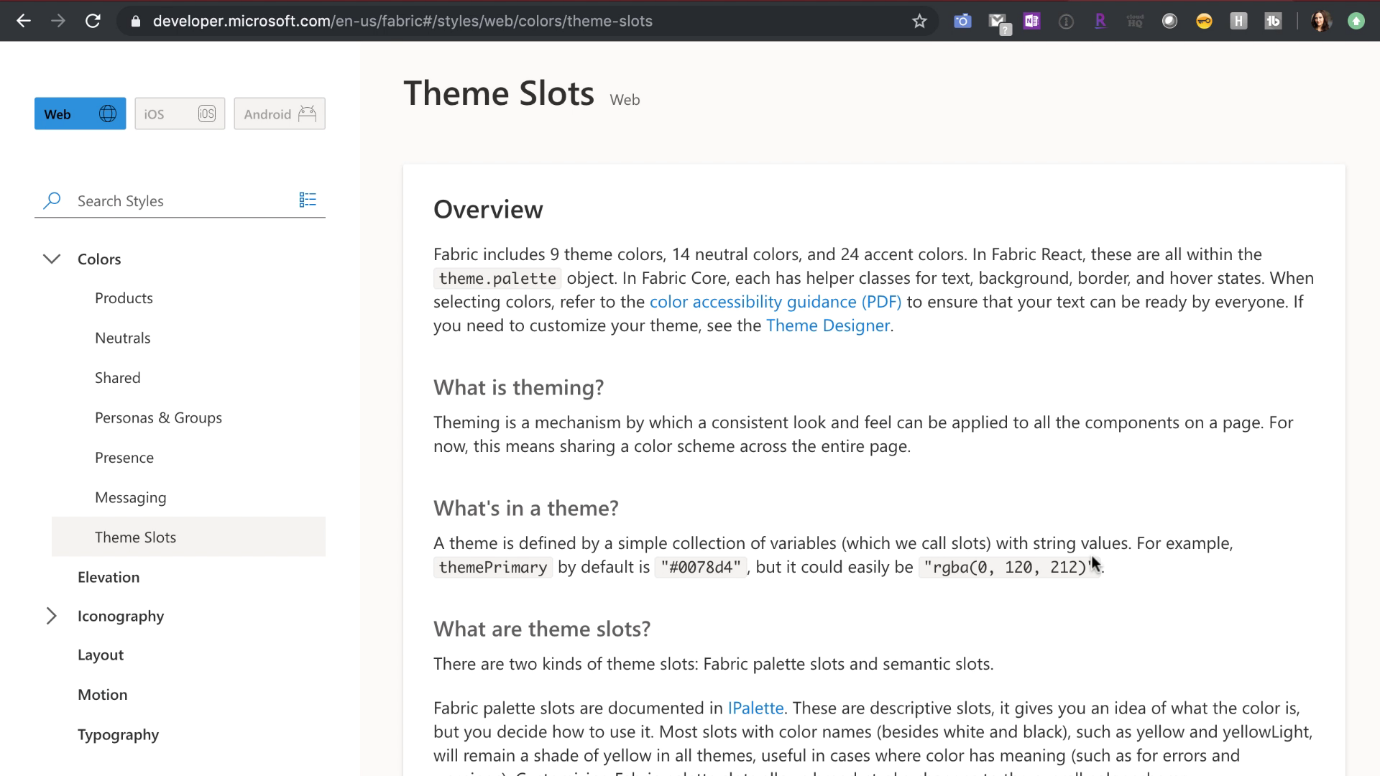The image size is (1380, 776).
Task: Open the OneNote clipper extension
Action: [1032, 21]
